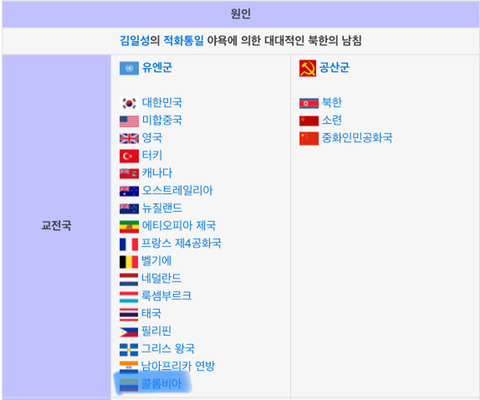Image resolution: width=480 pixels, height=400 pixels.
Task: Click the UN flag icon beside 유엔군
Action: [129, 68]
